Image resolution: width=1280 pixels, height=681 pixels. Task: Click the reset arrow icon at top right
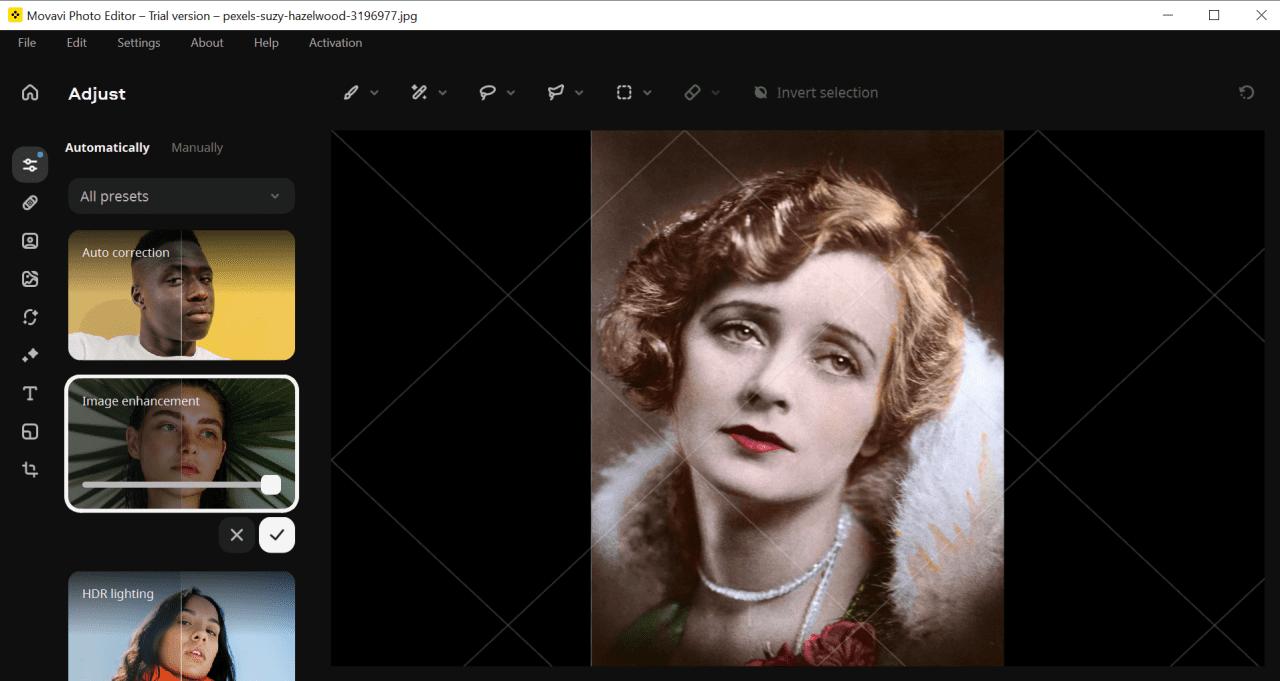[x=1246, y=93]
